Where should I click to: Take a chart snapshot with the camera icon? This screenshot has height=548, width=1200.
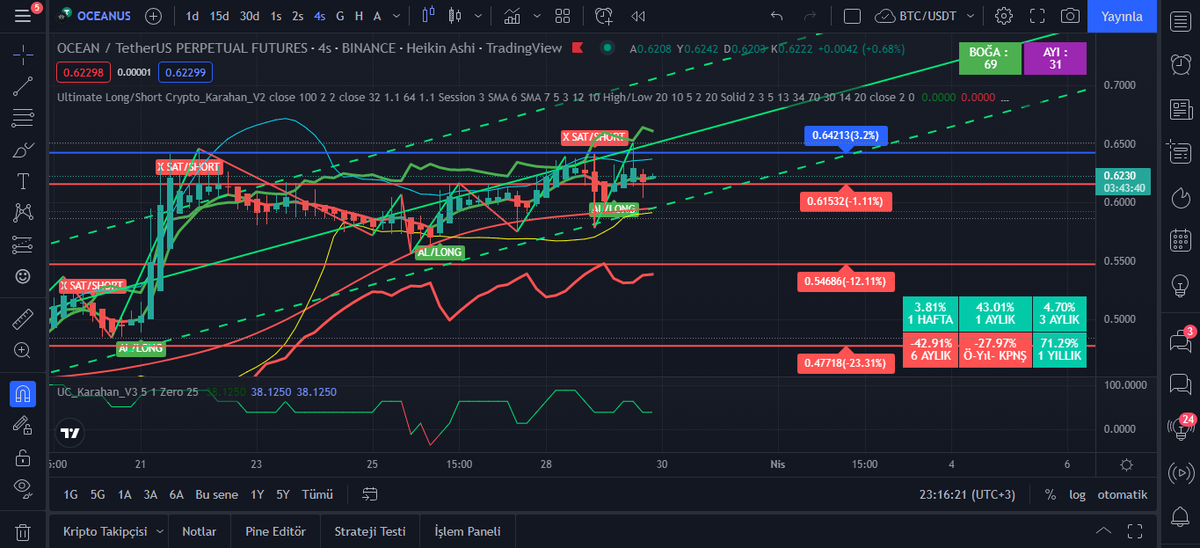pyautogui.click(x=1070, y=16)
